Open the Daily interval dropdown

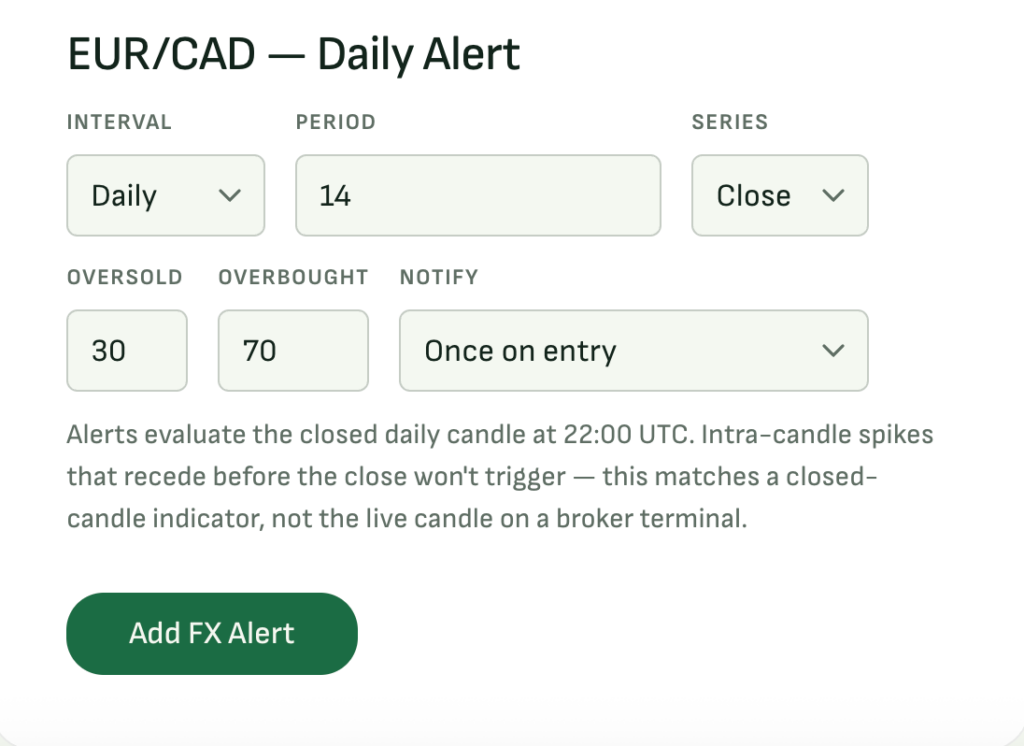pyautogui.click(x=166, y=195)
